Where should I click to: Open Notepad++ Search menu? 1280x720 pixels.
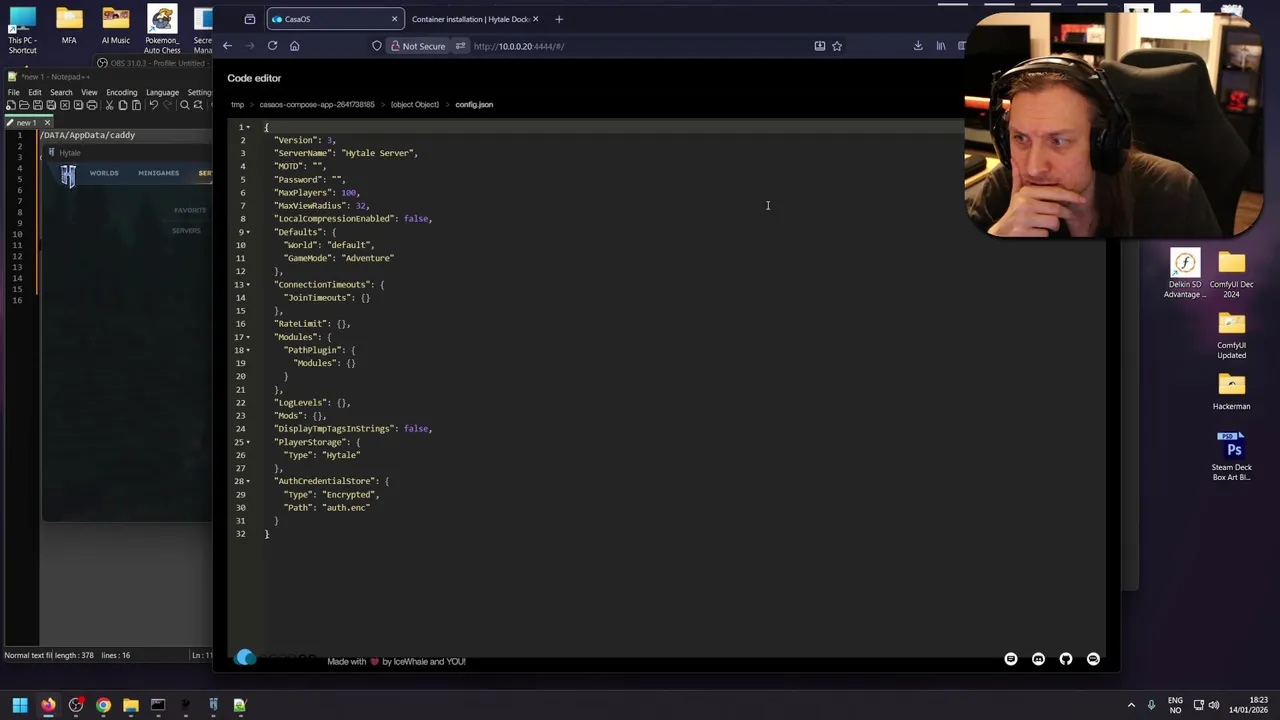point(61,92)
